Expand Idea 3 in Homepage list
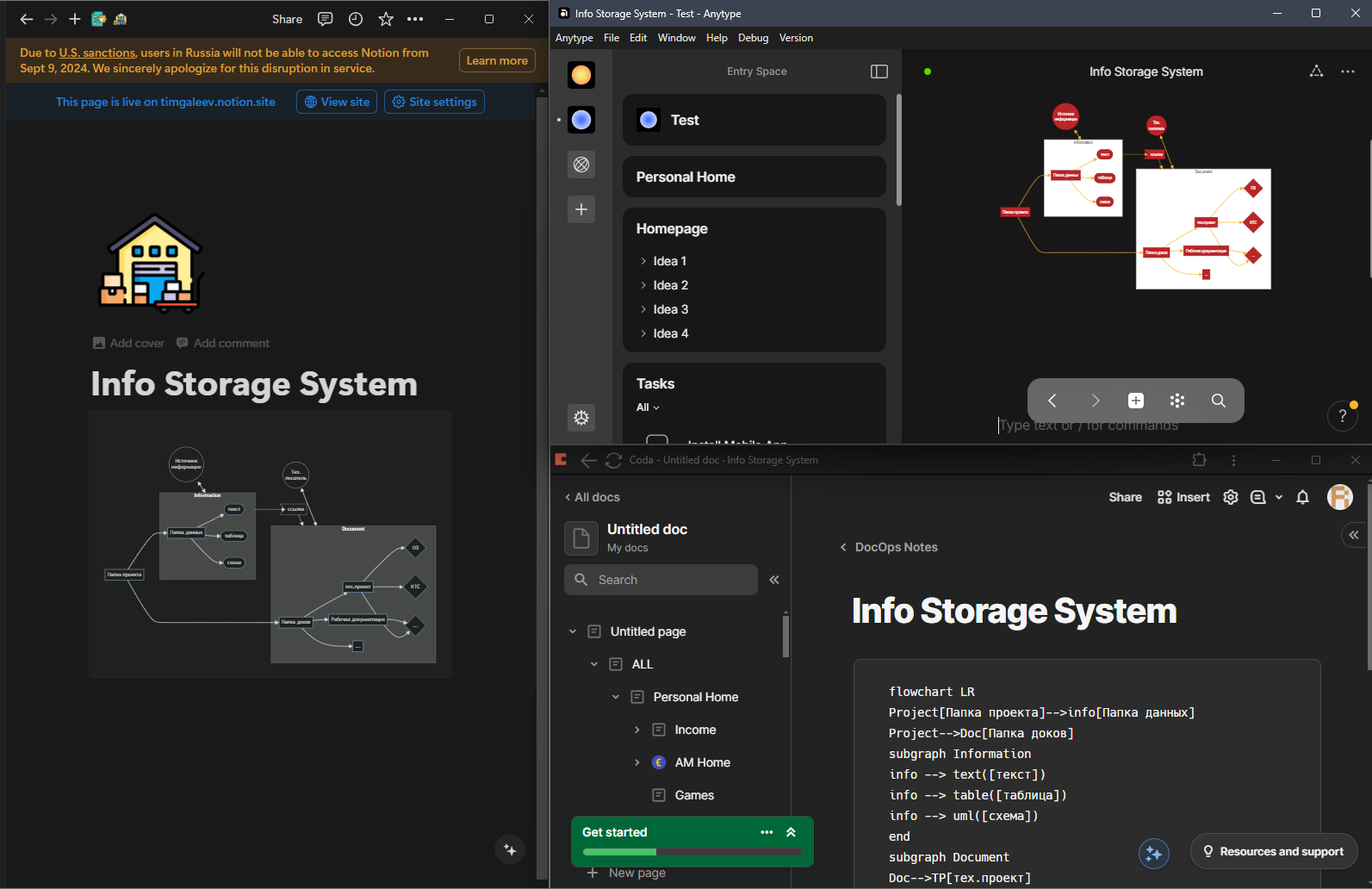Screen dimensions: 1372x889 [x=643, y=309]
